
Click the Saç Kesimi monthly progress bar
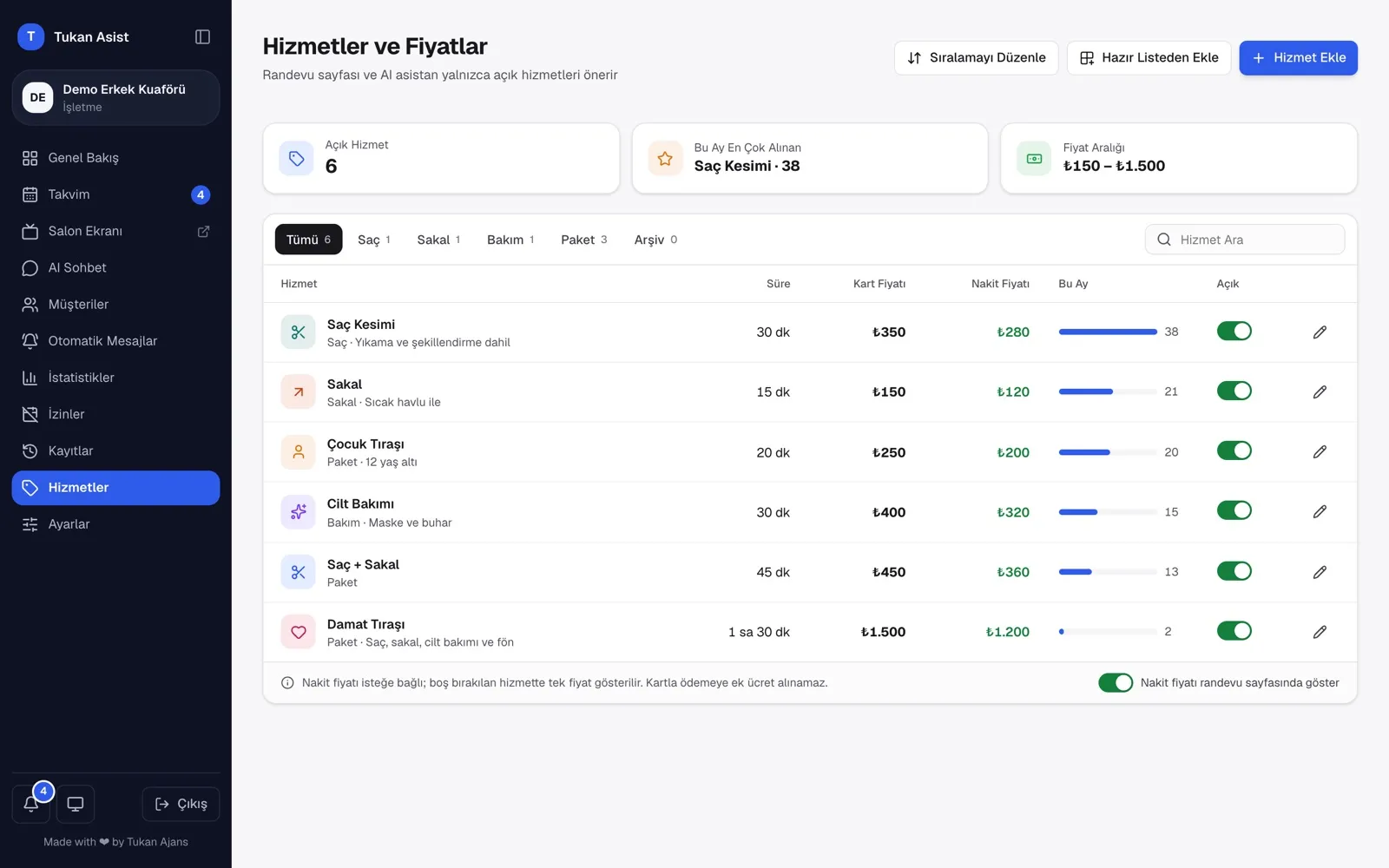point(1108,332)
